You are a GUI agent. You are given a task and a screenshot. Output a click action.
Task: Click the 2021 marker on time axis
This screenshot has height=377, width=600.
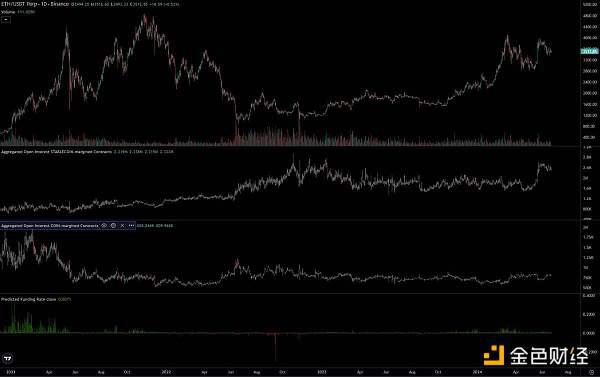pos(11,372)
